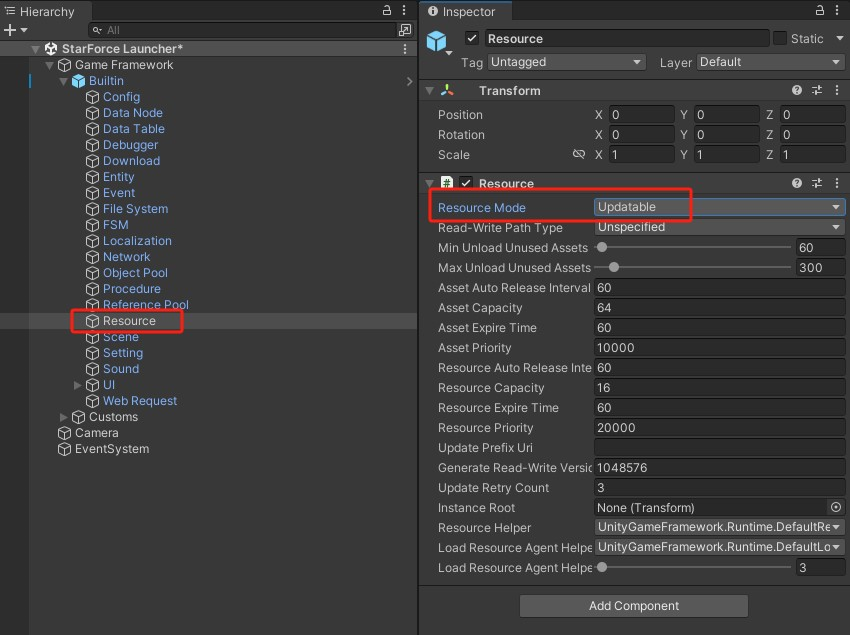
Task: Click the scale constrain-proportions link icon
Action: [579, 155]
